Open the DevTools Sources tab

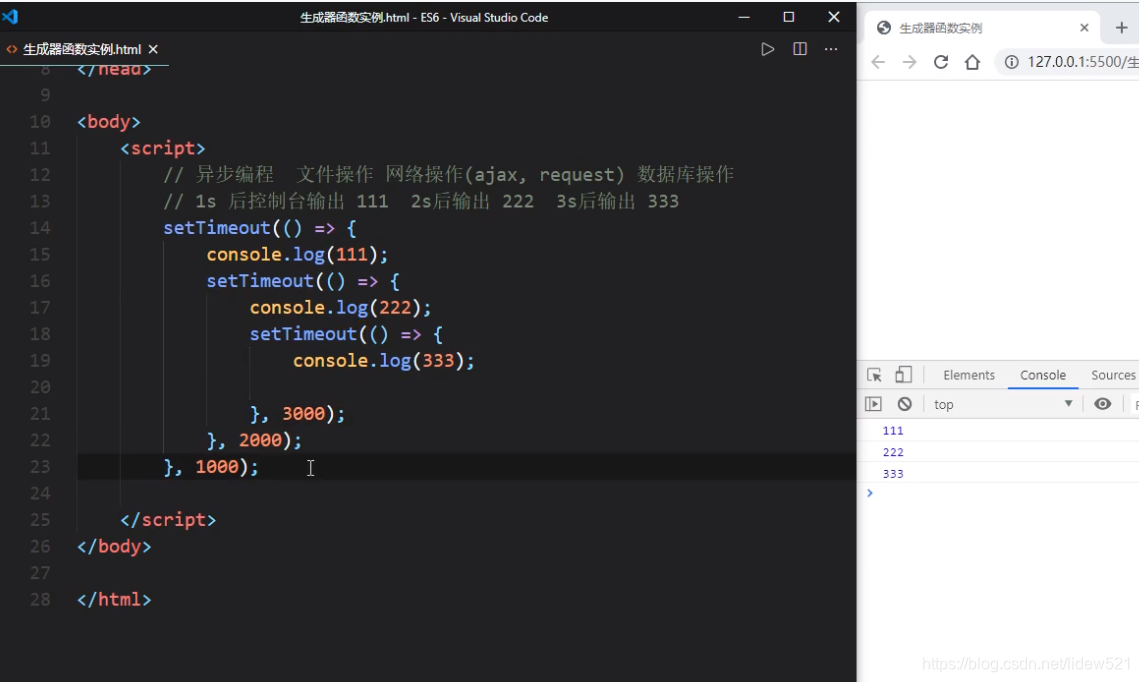(1113, 375)
